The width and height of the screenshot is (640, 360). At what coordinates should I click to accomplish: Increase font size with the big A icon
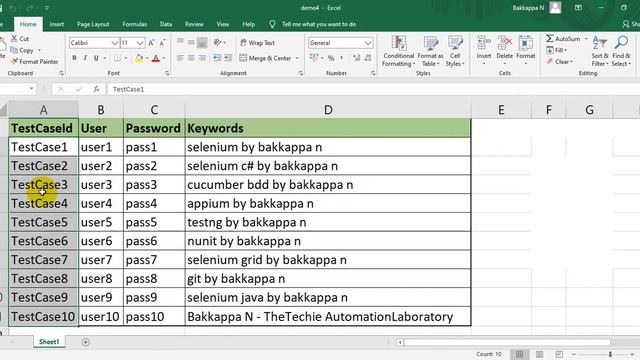tap(151, 43)
